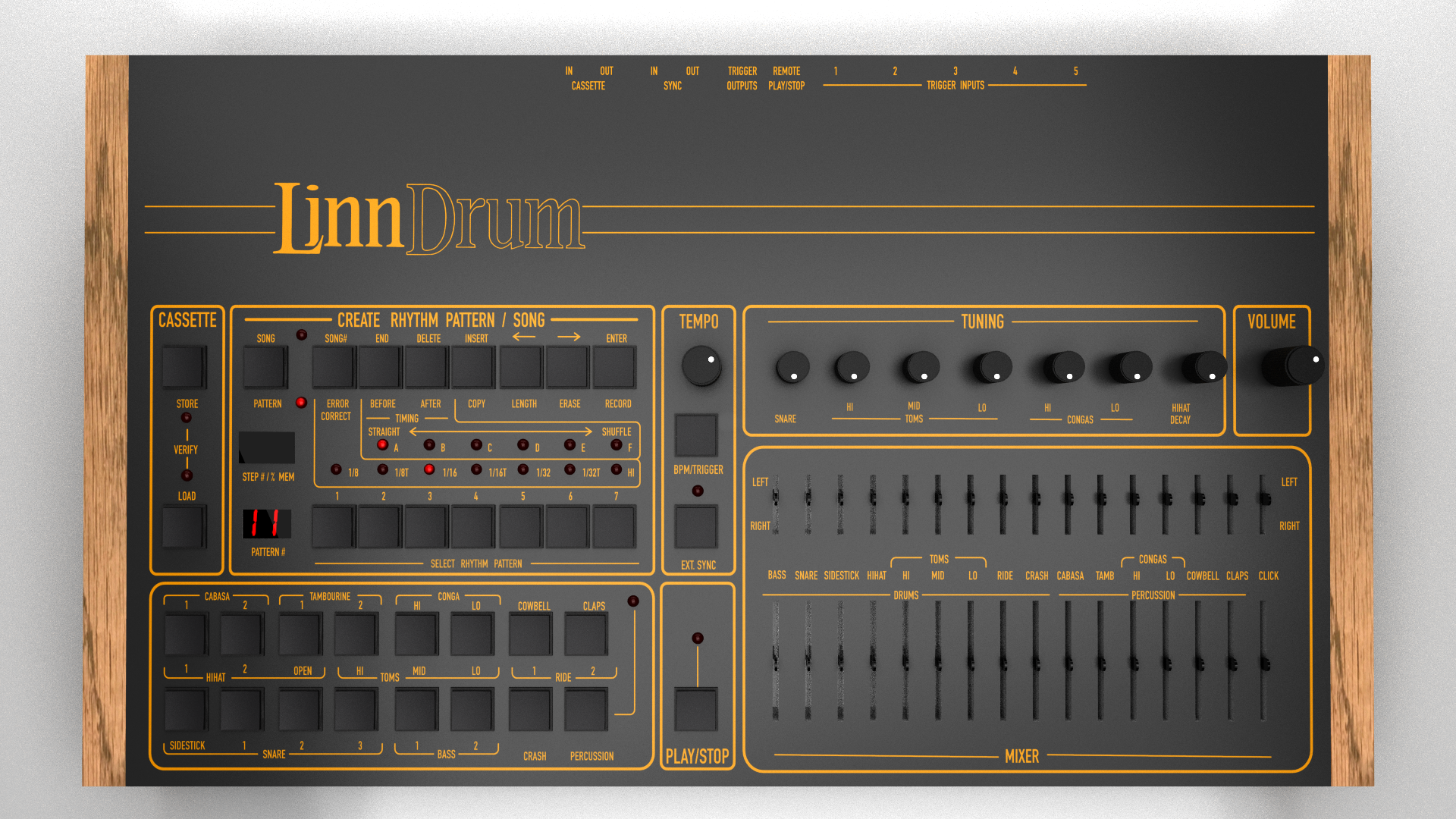Hit the PLAY/STOP button
The width and height of the screenshot is (1456, 819).
pos(696,710)
